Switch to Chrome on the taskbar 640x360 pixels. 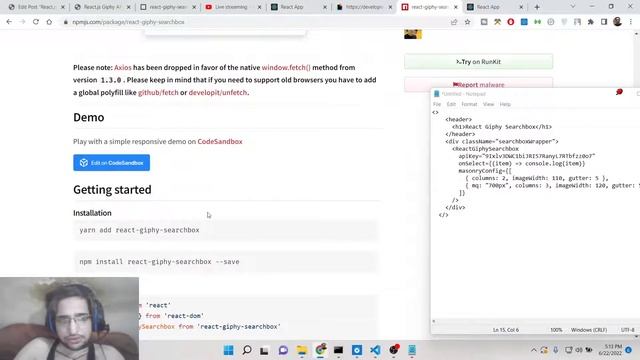tap(320, 350)
